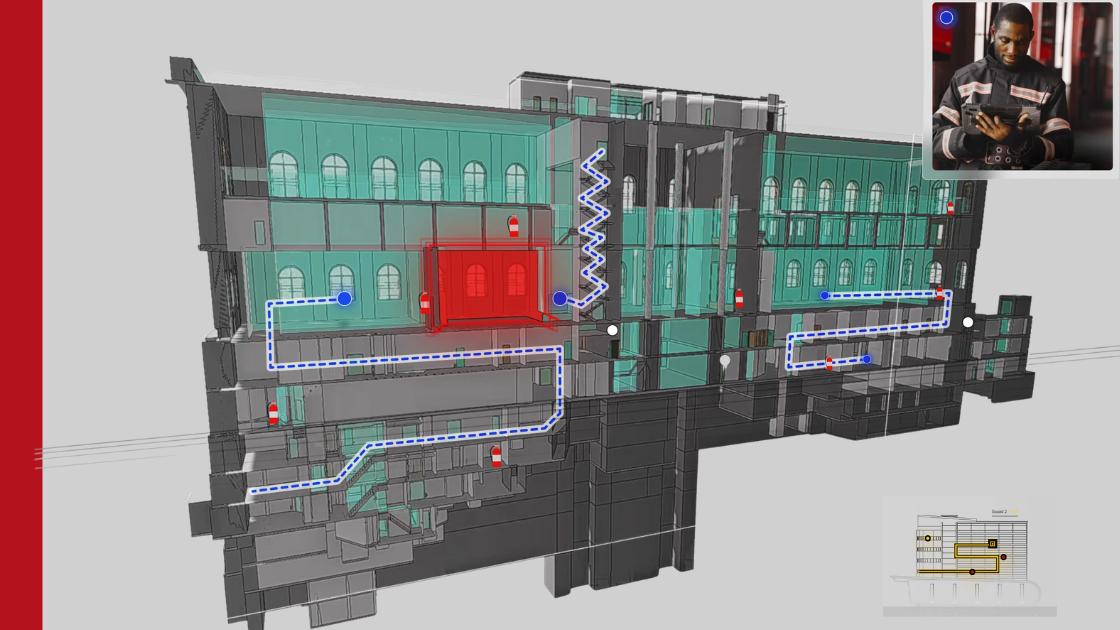The width and height of the screenshot is (1120, 630).
Task: Click the far-left fire extinguisher on the dark facade
Action: click(x=273, y=413)
